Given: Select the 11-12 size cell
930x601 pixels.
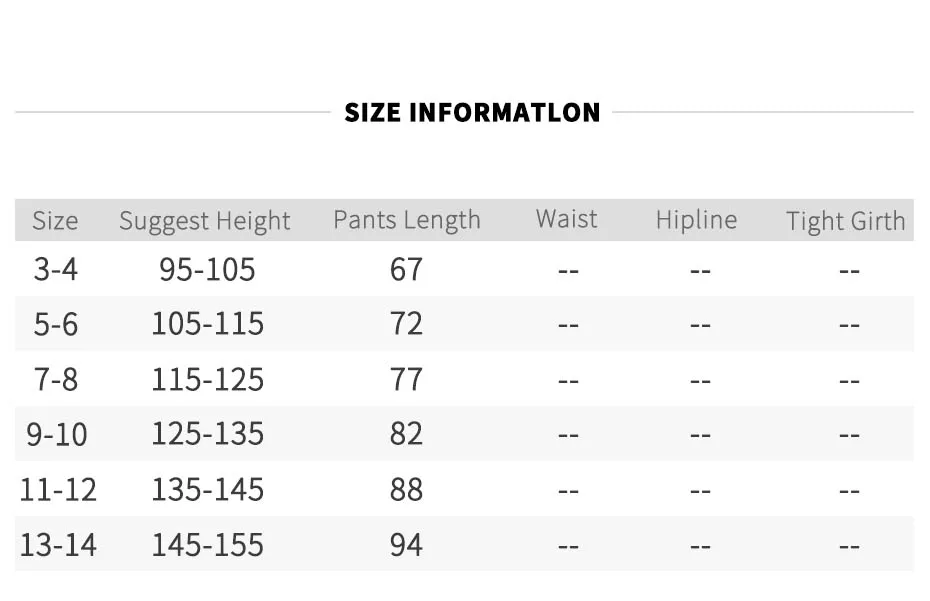Looking at the screenshot, I should [x=58, y=489].
